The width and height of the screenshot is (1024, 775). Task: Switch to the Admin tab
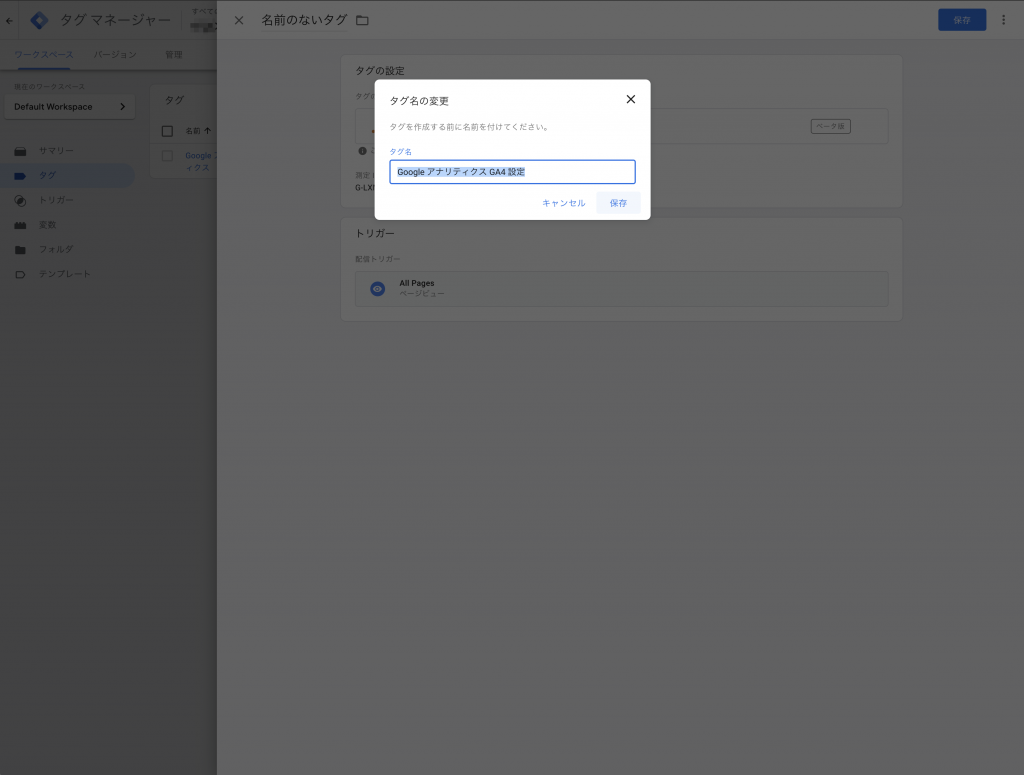click(x=174, y=55)
